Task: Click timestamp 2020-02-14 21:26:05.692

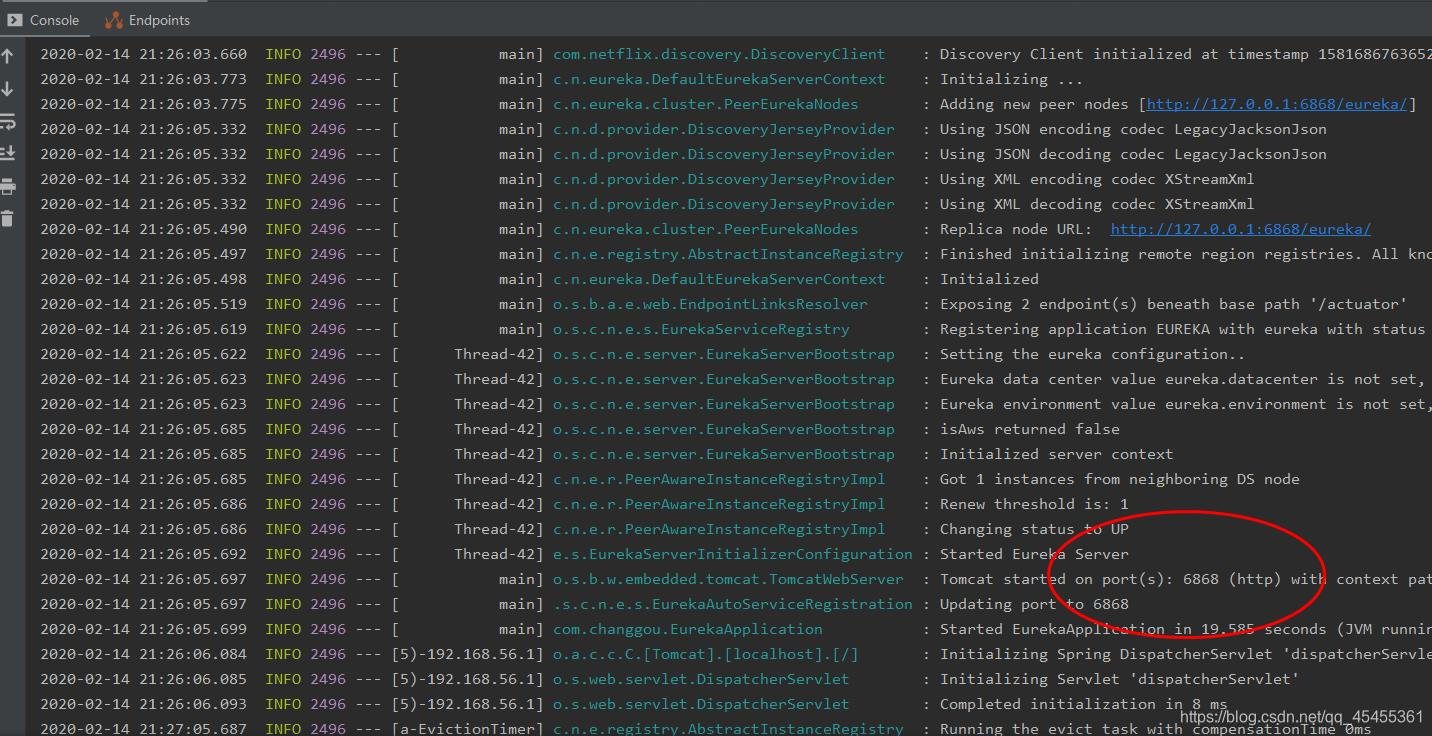Action: click(143, 554)
